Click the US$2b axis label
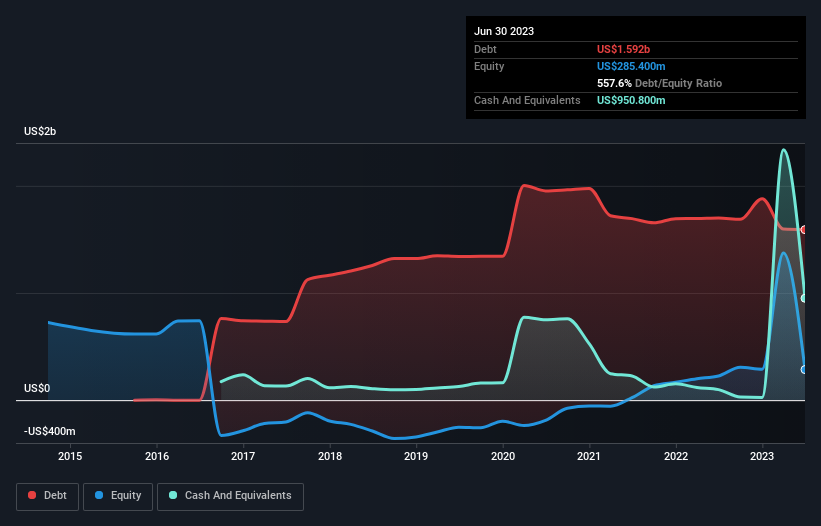 tap(40, 131)
